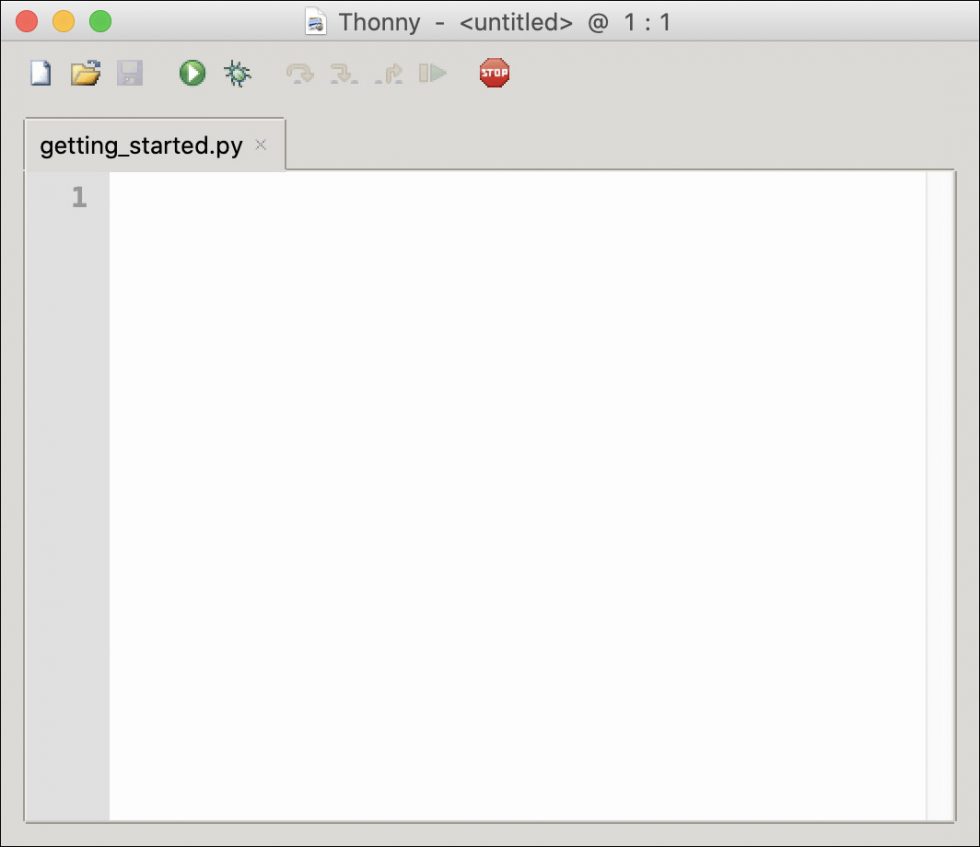Image resolution: width=980 pixels, height=847 pixels.
Task: Resume execution with the play-arrow icon
Action: 434,72
